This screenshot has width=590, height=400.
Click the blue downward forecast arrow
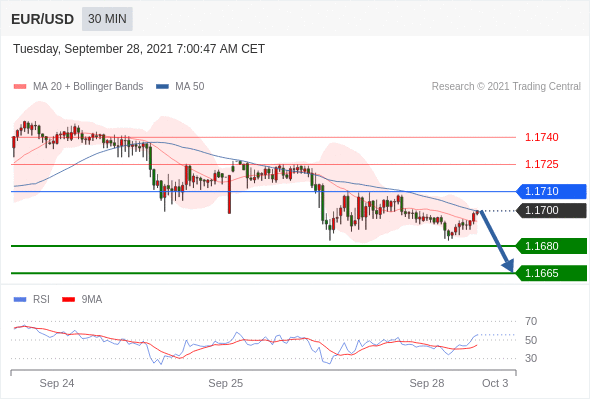click(497, 241)
